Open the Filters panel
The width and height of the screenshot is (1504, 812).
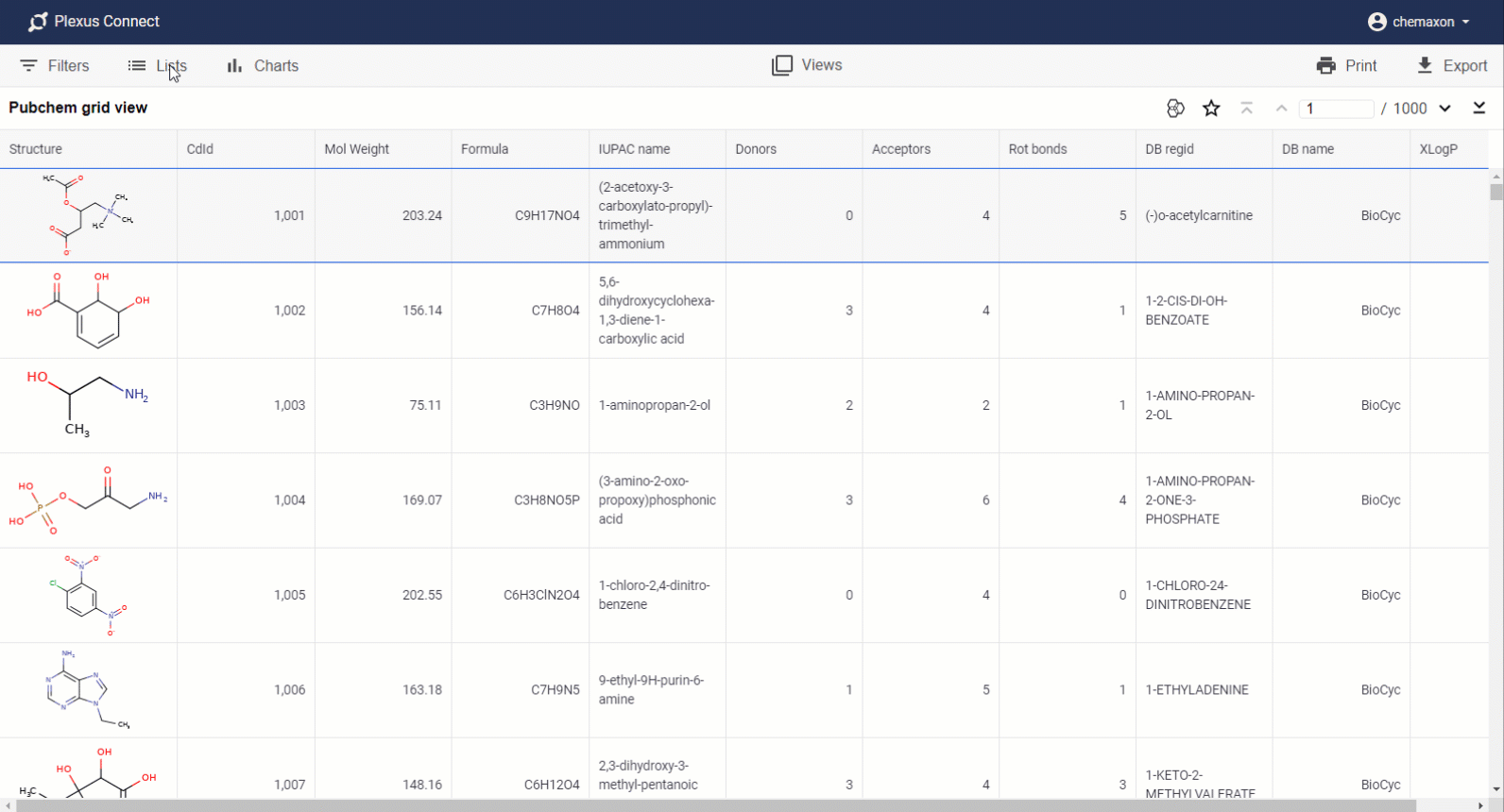click(x=55, y=66)
